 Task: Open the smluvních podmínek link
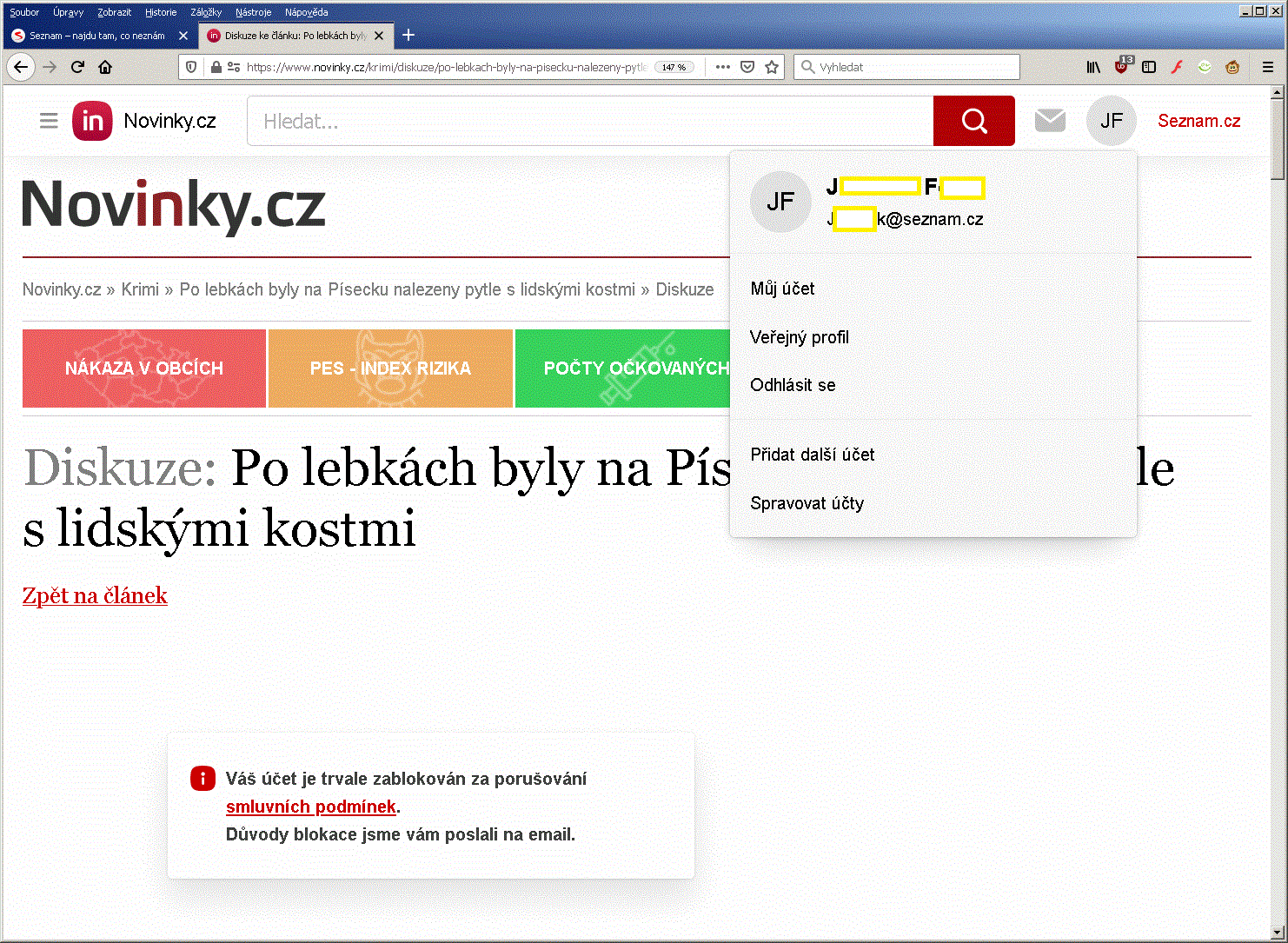pyautogui.click(x=311, y=807)
